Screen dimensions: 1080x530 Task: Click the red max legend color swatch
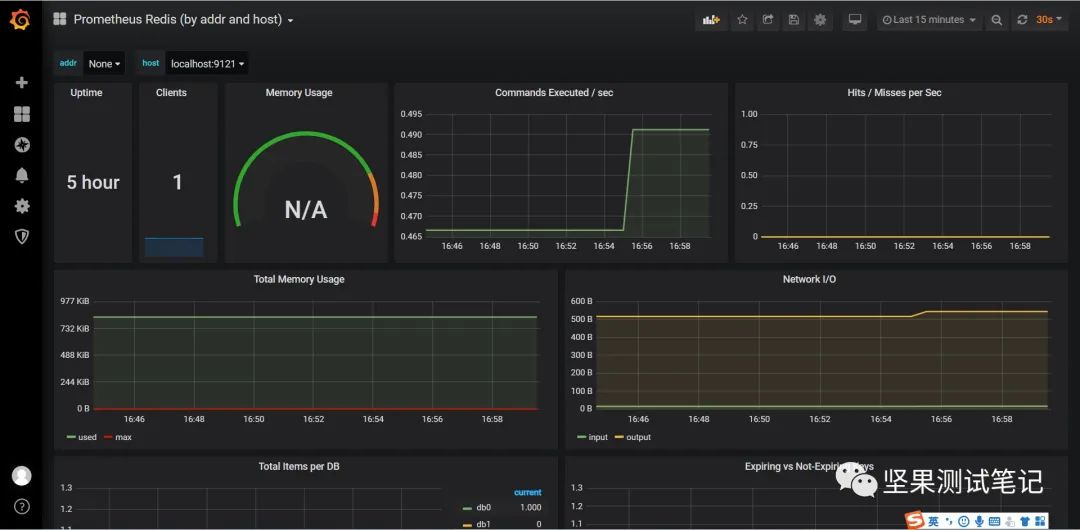pyautogui.click(x=107, y=438)
